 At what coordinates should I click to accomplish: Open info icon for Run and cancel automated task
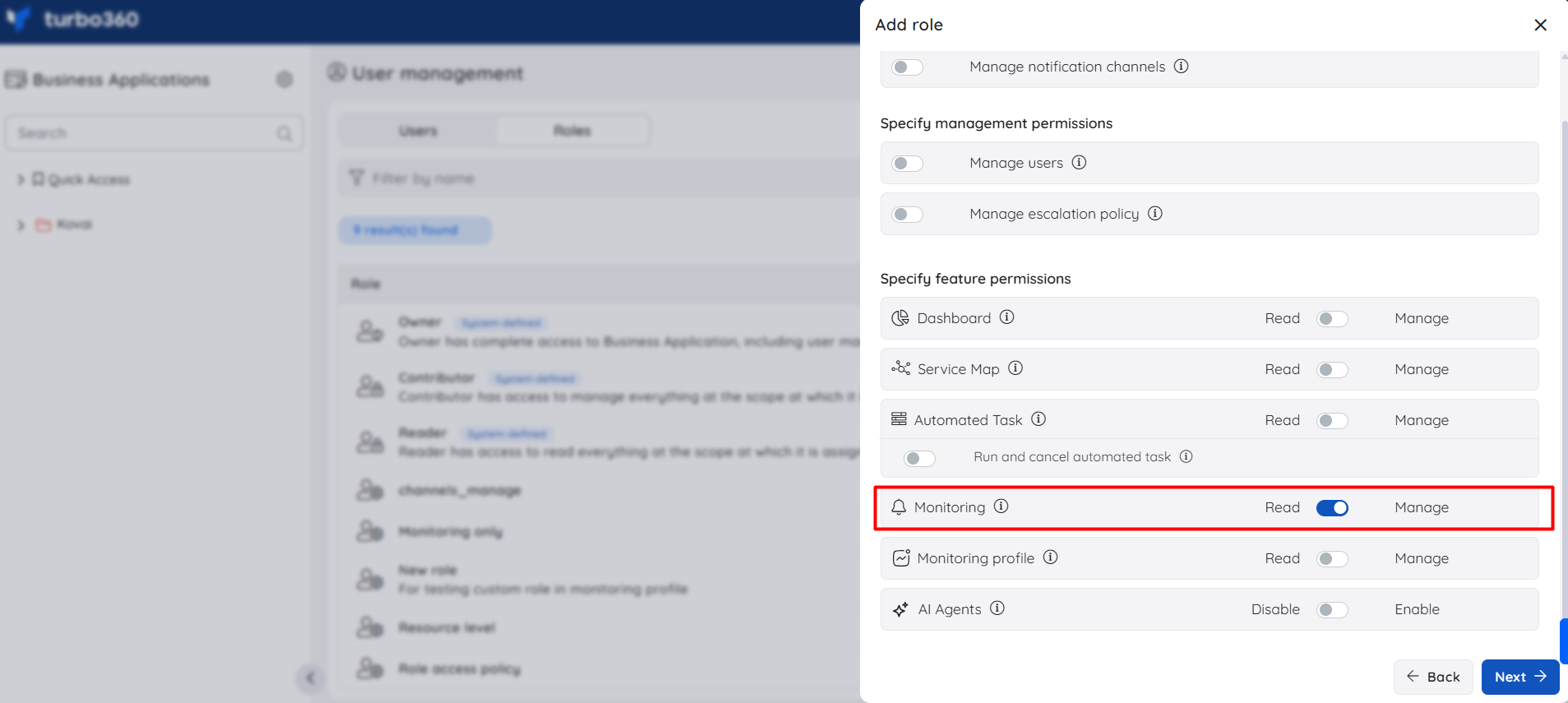(x=1186, y=456)
